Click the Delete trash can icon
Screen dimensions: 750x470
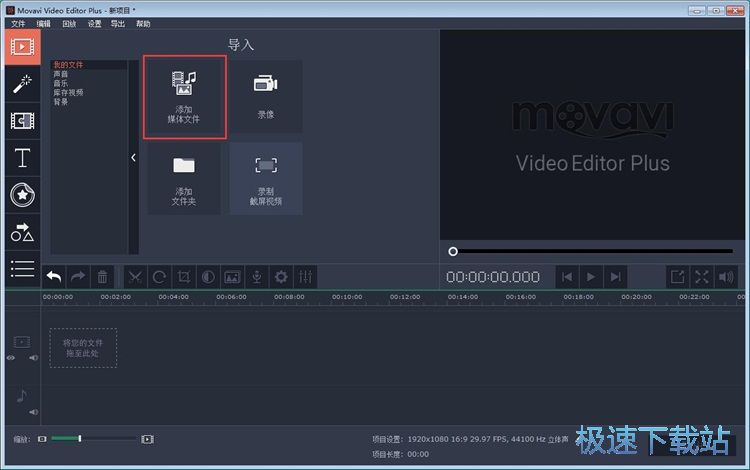[102, 277]
